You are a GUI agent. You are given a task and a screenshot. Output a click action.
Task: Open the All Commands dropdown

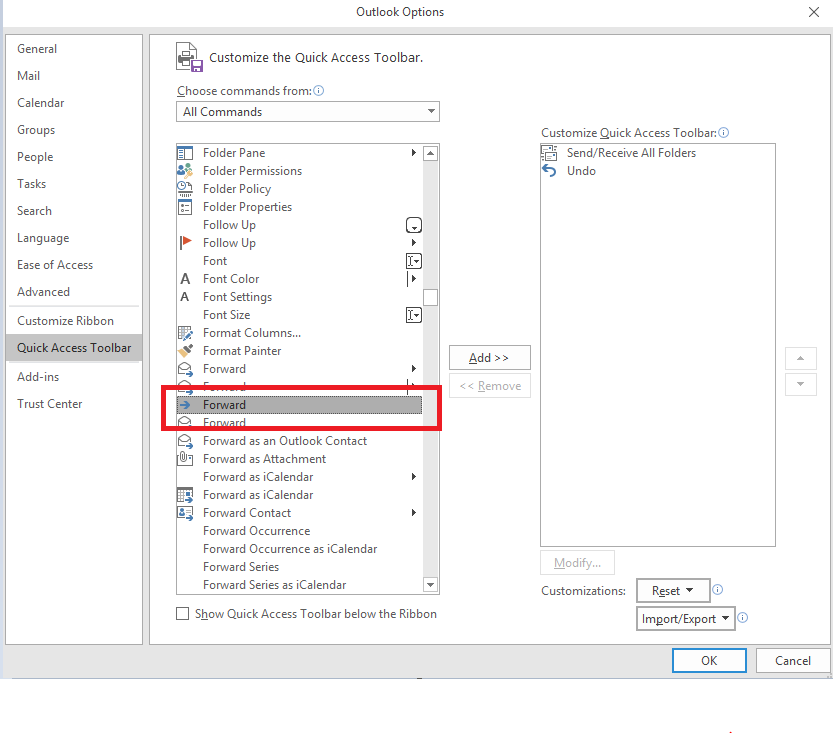[308, 112]
